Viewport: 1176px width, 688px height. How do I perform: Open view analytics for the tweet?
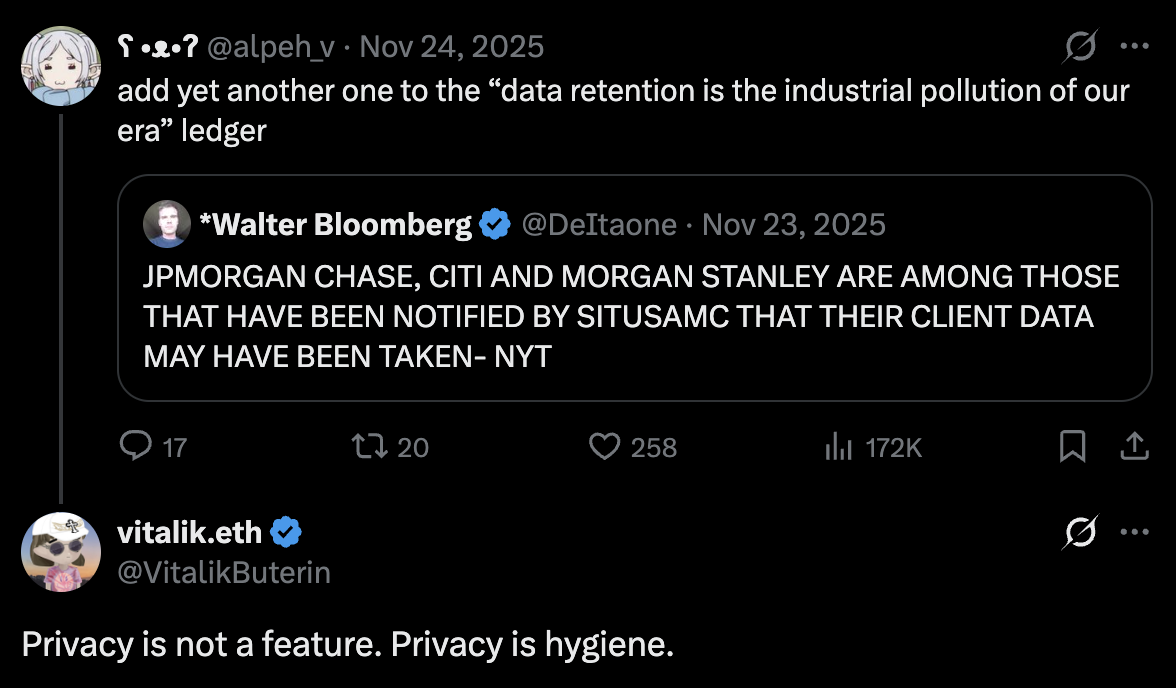[x=838, y=448]
